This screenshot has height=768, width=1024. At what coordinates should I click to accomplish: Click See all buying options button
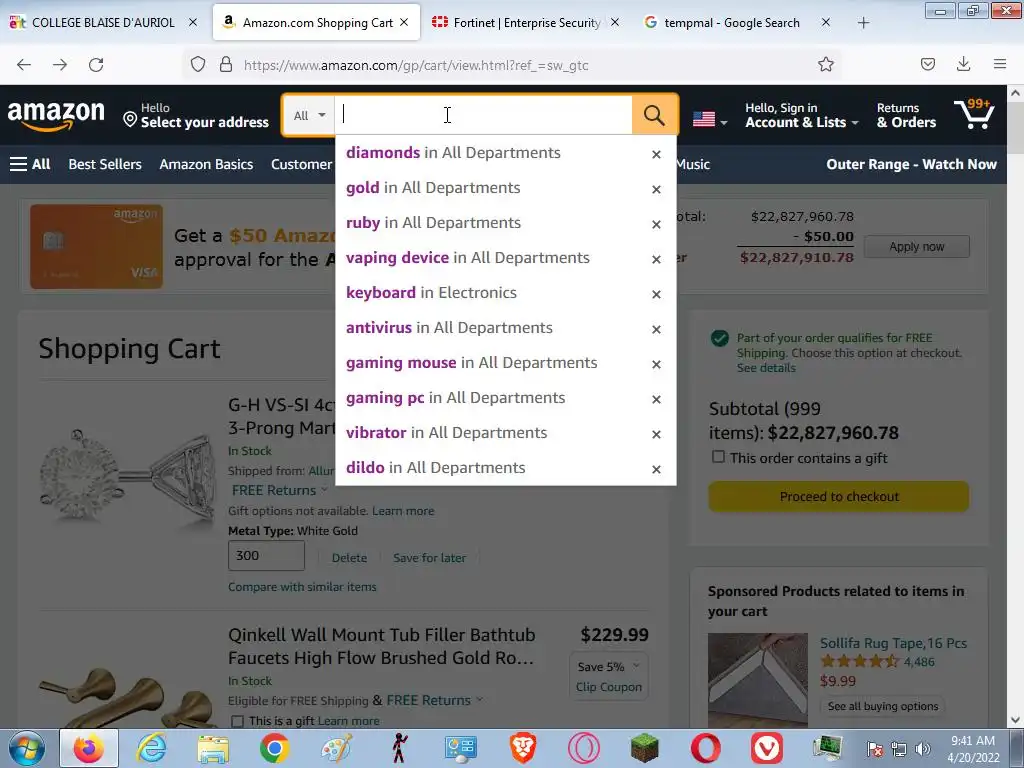883,706
